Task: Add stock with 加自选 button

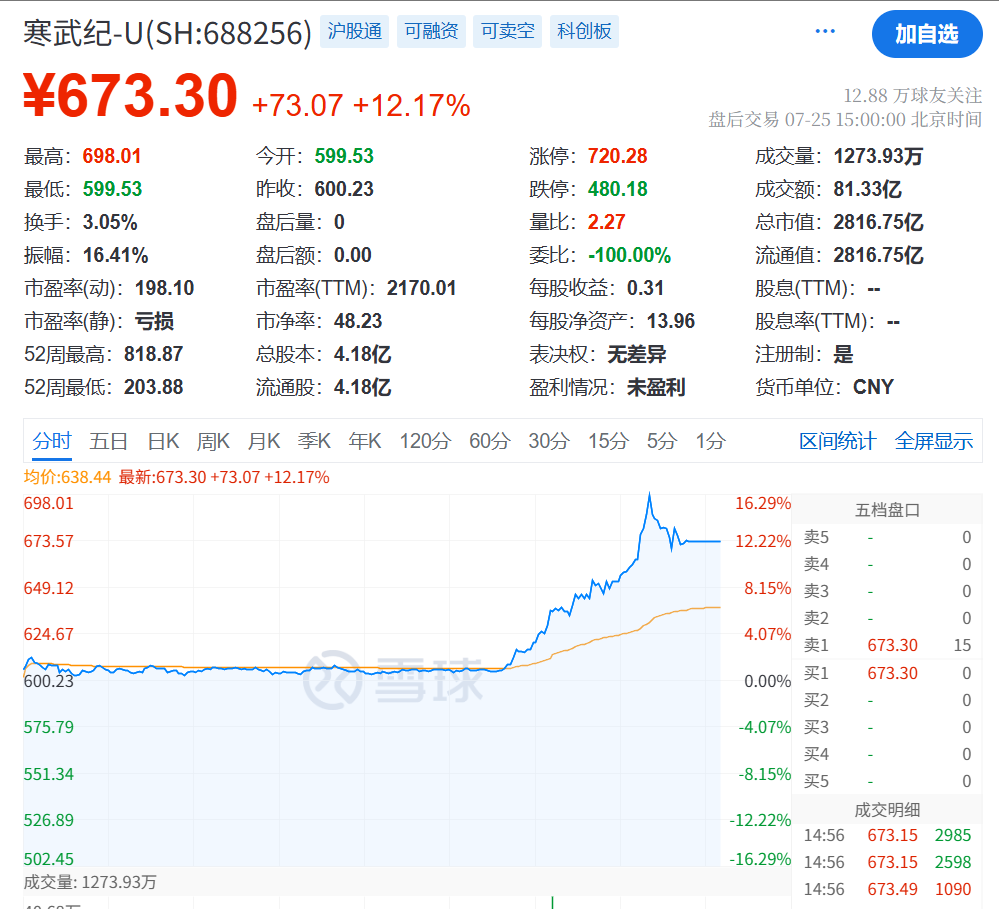Action: [926, 34]
